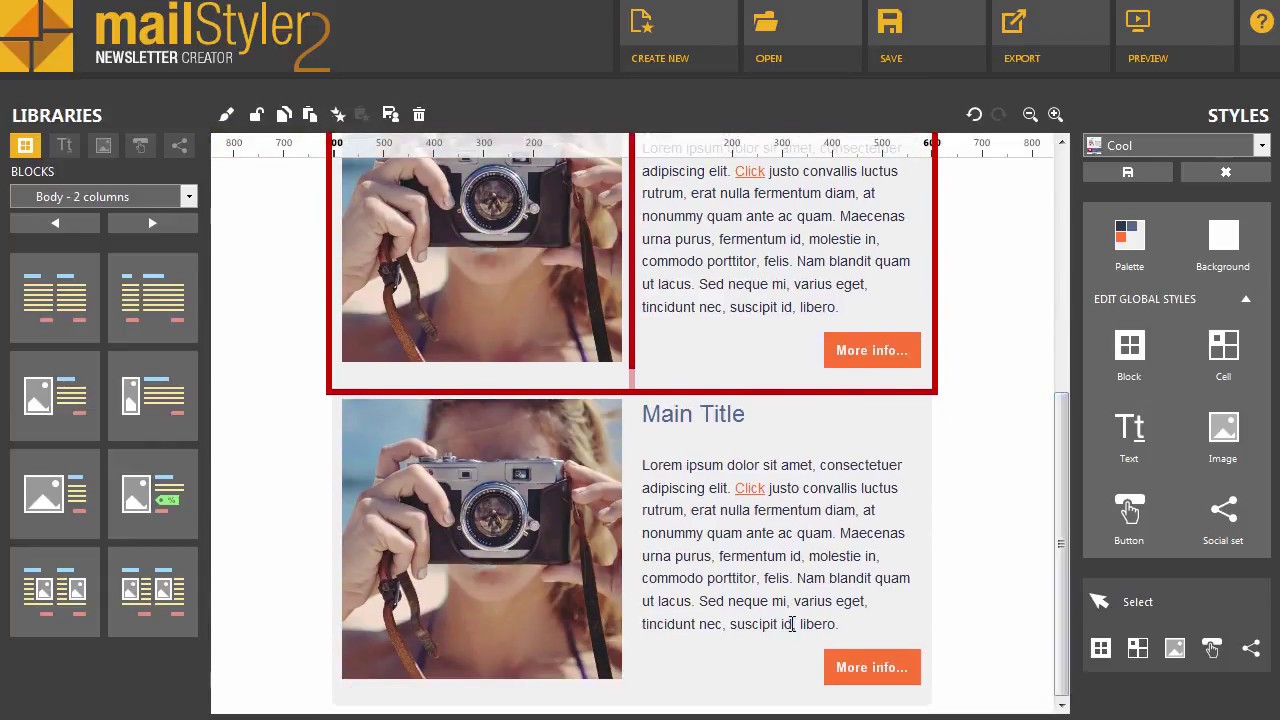
Task: Save the current style with the disk button
Action: pyautogui.click(x=1128, y=172)
